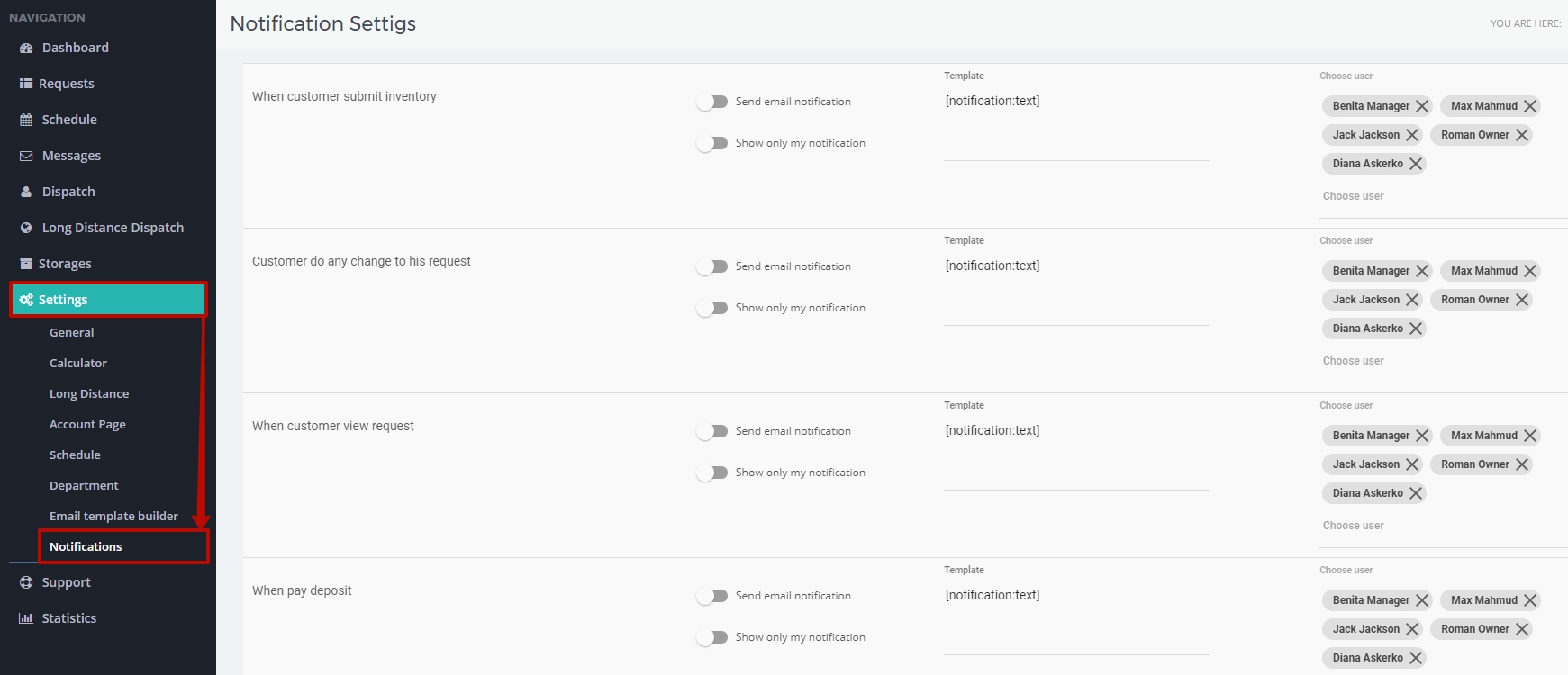Click the 'When pay deposit' label
Image resolution: width=1568 pixels, height=675 pixels.
(302, 590)
